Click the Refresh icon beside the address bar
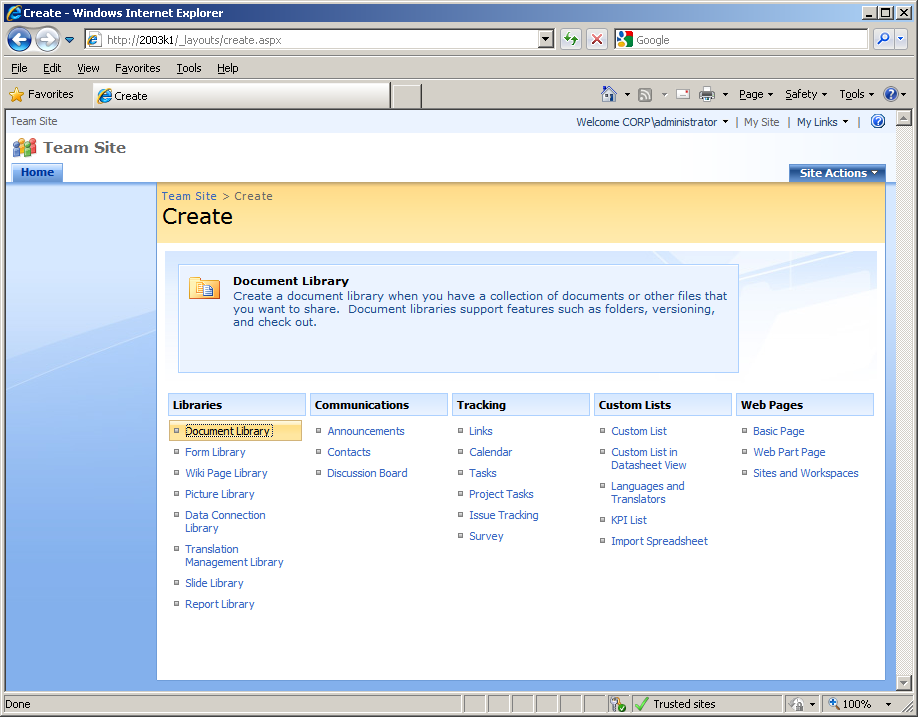Viewport: 918px width, 717px height. click(569, 38)
